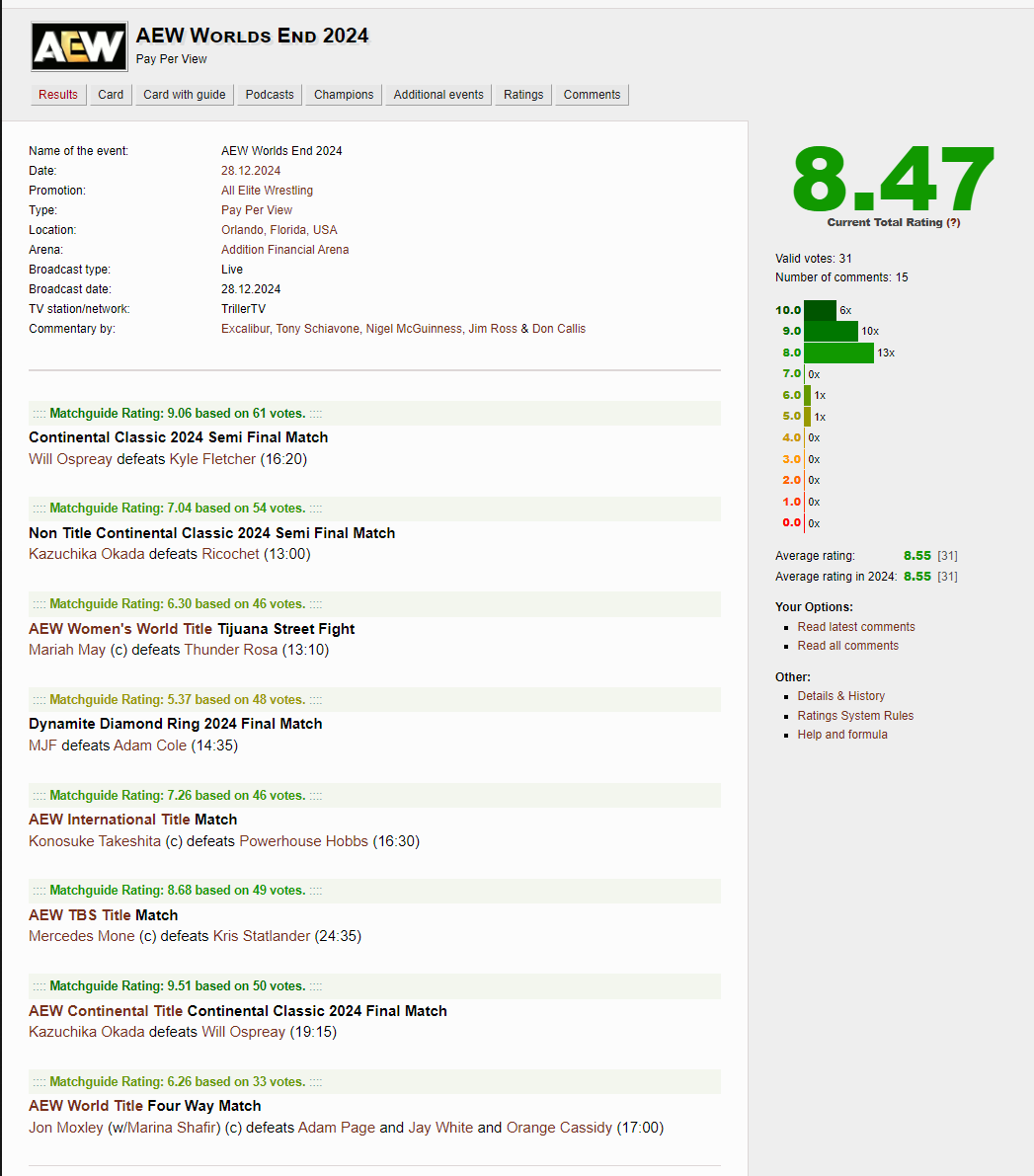Go to the Podcasts tab
1034x1176 pixels.
pyautogui.click(x=270, y=95)
